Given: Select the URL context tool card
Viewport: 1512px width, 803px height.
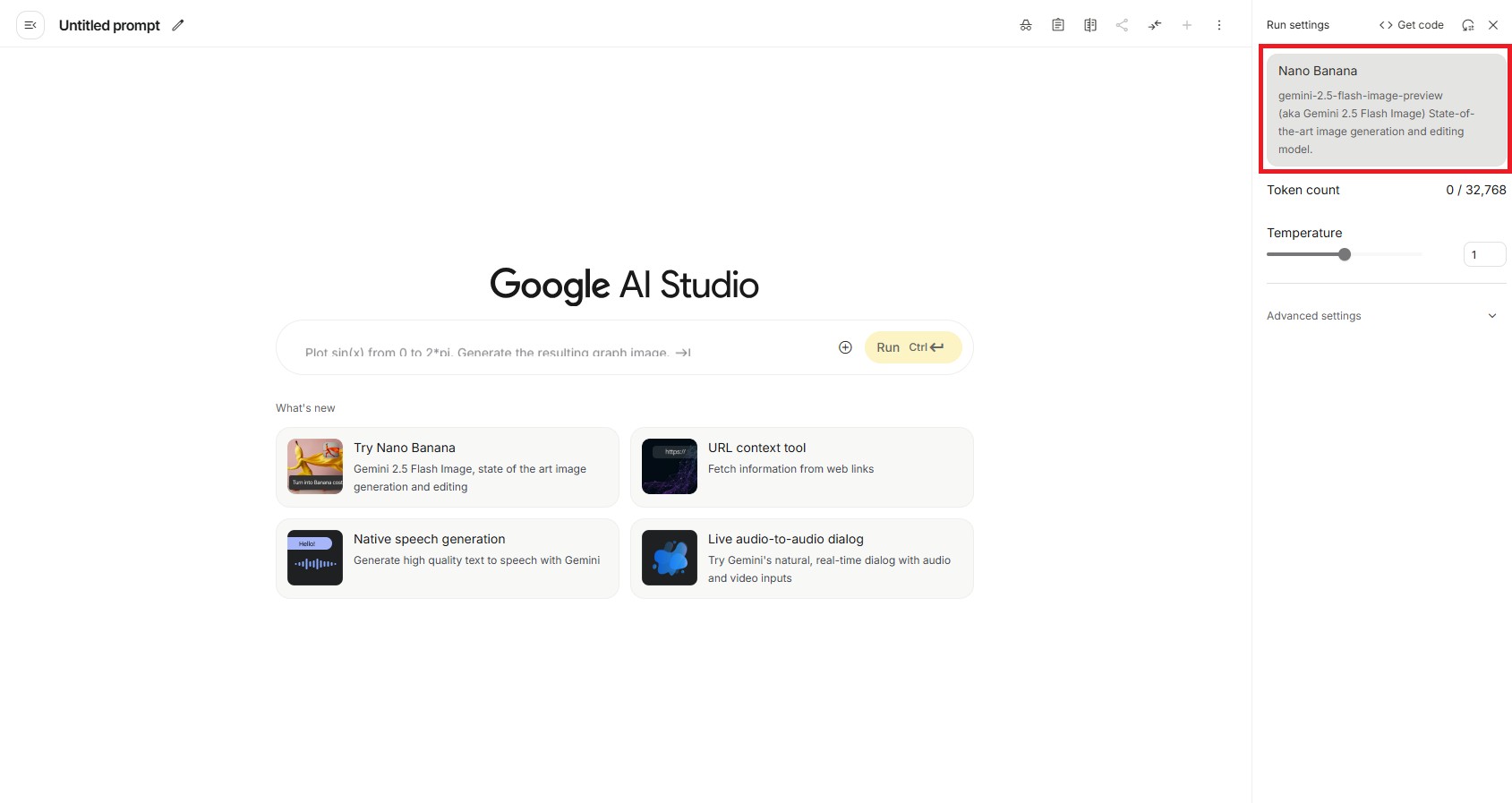Looking at the screenshot, I should tap(801, 467).
